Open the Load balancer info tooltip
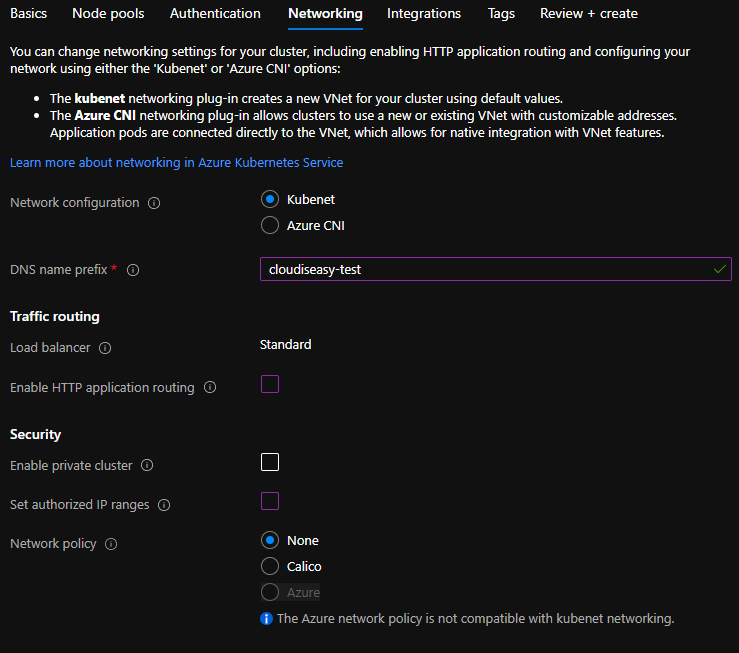The width and height of the screenshot is (739, 653). click(x=105, y=348)
